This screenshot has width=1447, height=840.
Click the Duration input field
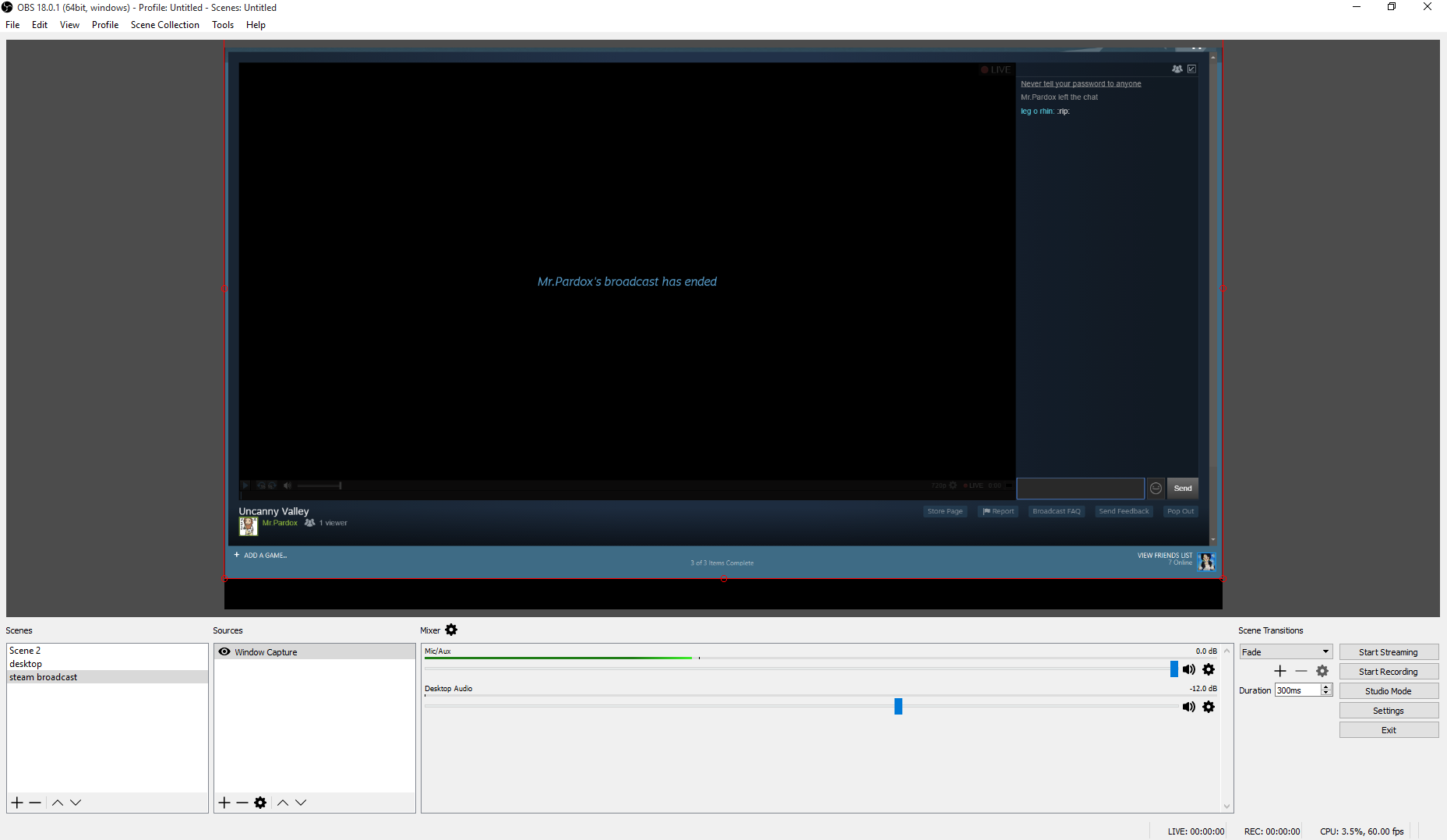pyautogui.click(x=1297, y=690)
